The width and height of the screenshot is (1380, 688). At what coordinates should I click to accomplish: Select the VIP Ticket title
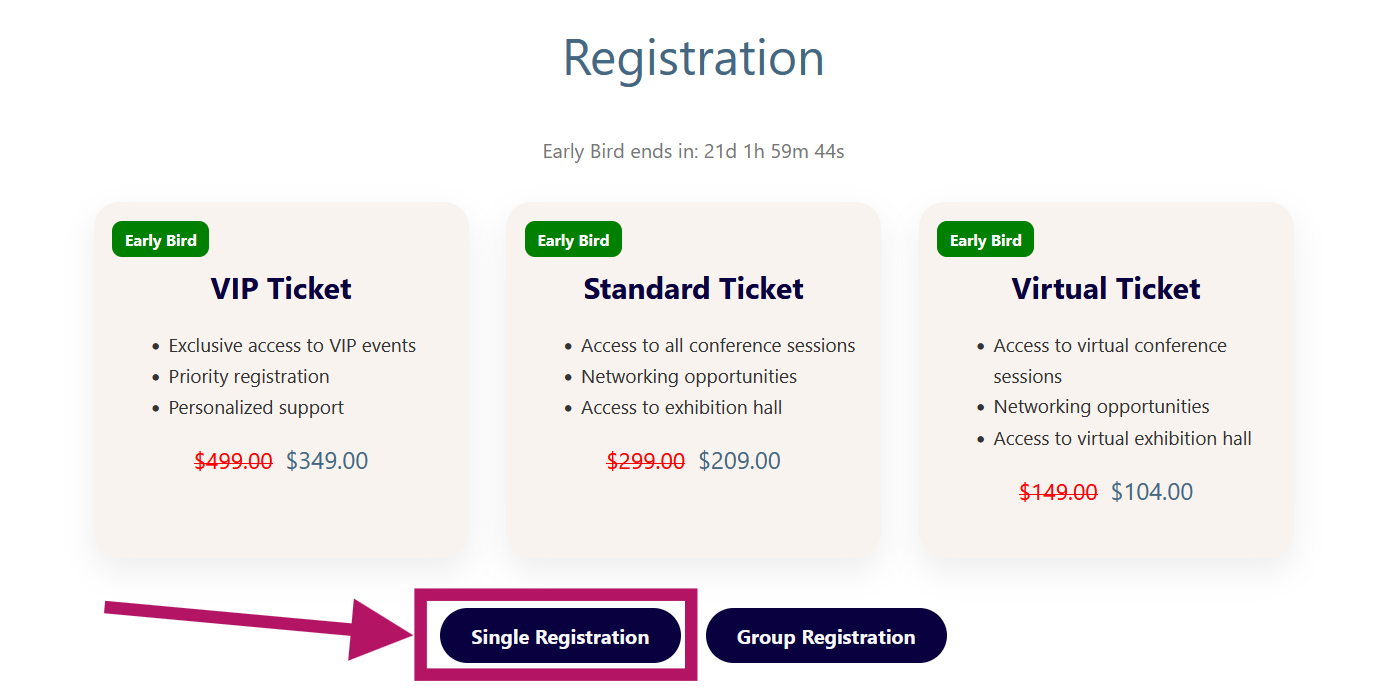pos(281,289)
